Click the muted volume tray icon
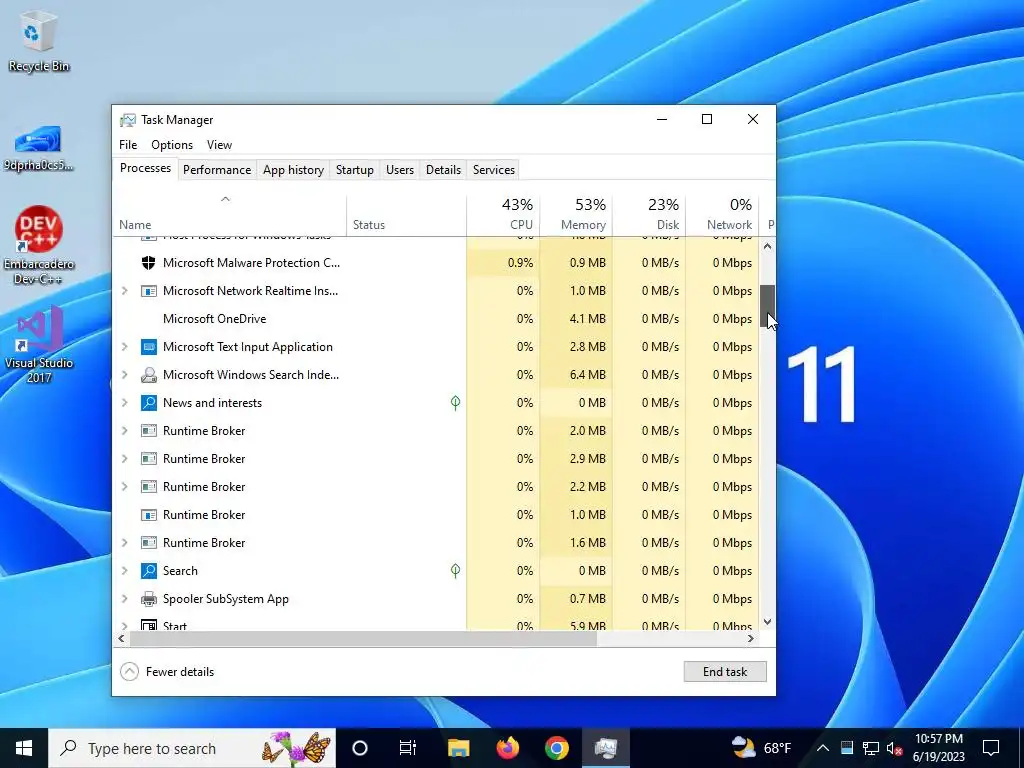This screenshot has width=1024, height=768. (x=895, y=748)
